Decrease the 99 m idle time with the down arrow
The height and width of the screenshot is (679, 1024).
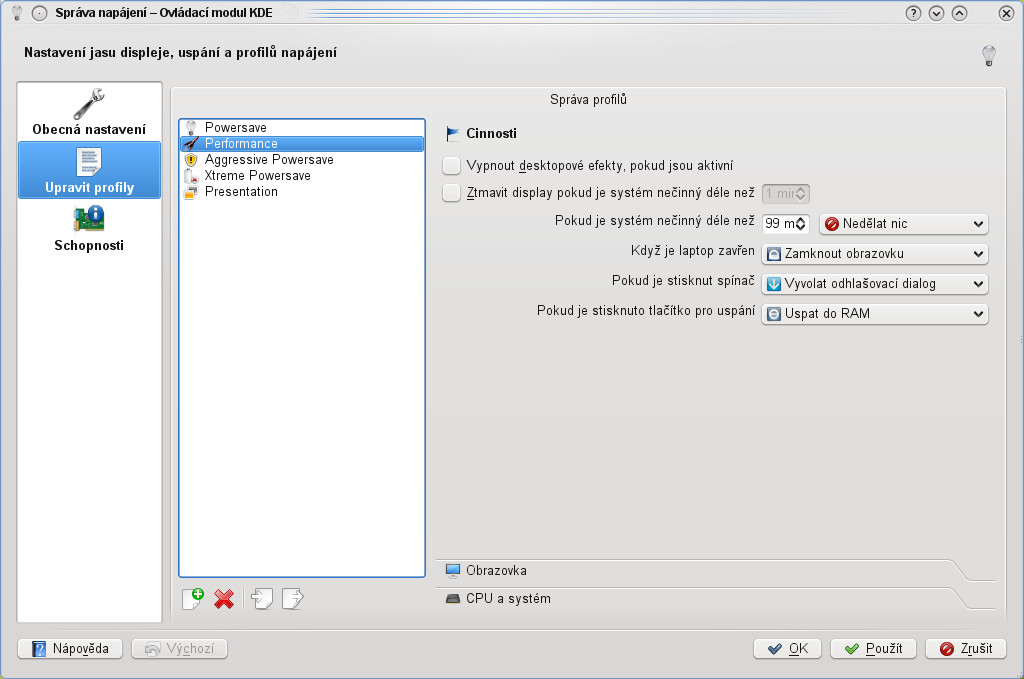pos(801,228)
